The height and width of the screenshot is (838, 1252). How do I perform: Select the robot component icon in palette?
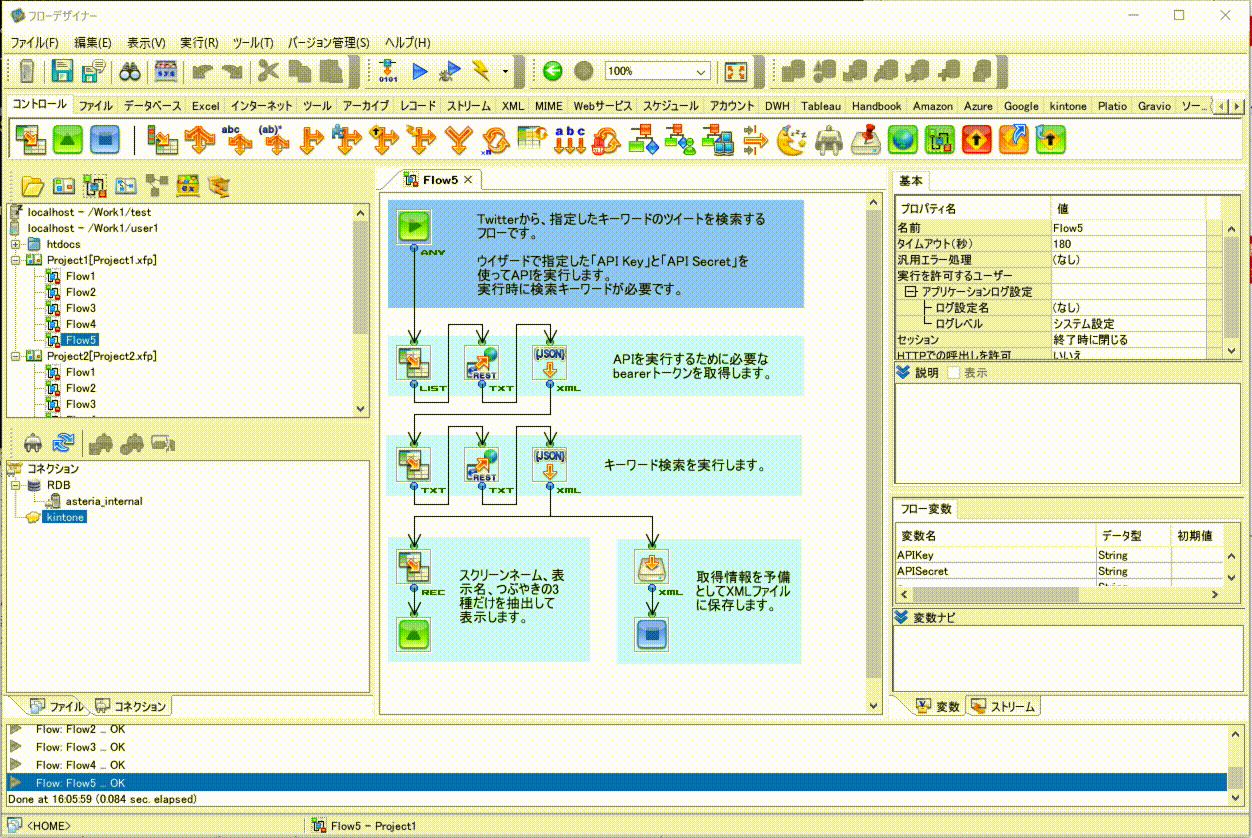pos(829,139)
